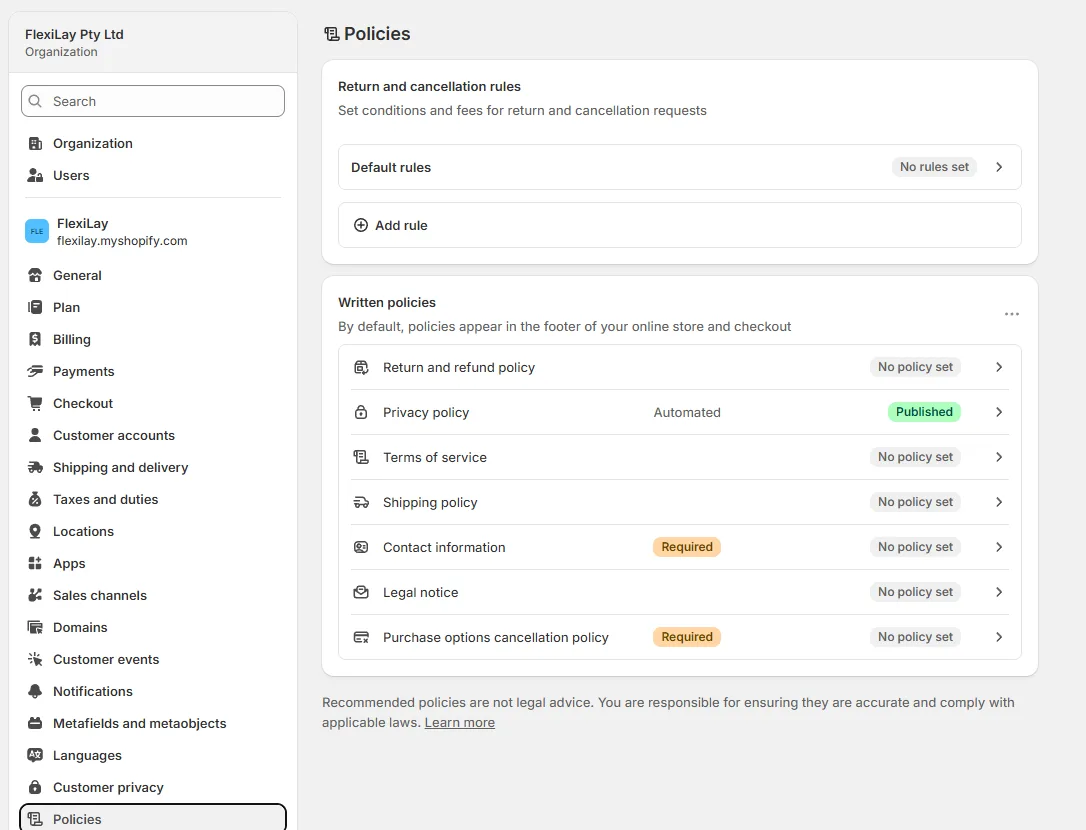This screenshot has height=830, width=1086.
Task: Click the Customer privacy lock icon
Action: 35,787
